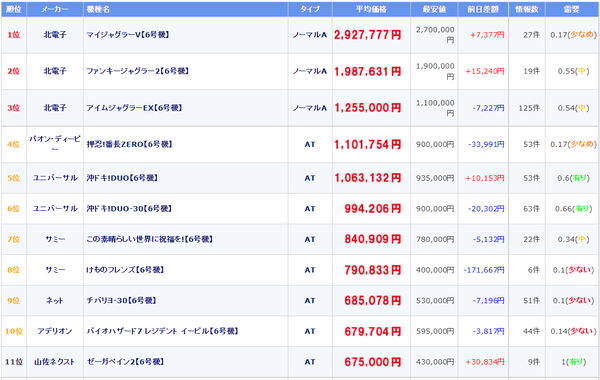Select the 前日差額 column header
This screenshot has width=600, height=380.
click(x=483, y=9)
